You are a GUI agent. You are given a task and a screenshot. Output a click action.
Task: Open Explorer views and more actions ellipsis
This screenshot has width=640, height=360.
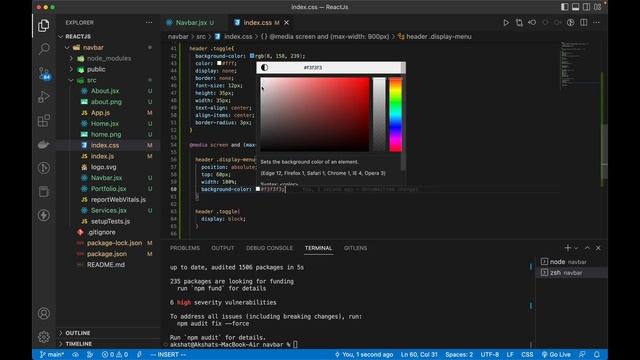pos(149,22)
